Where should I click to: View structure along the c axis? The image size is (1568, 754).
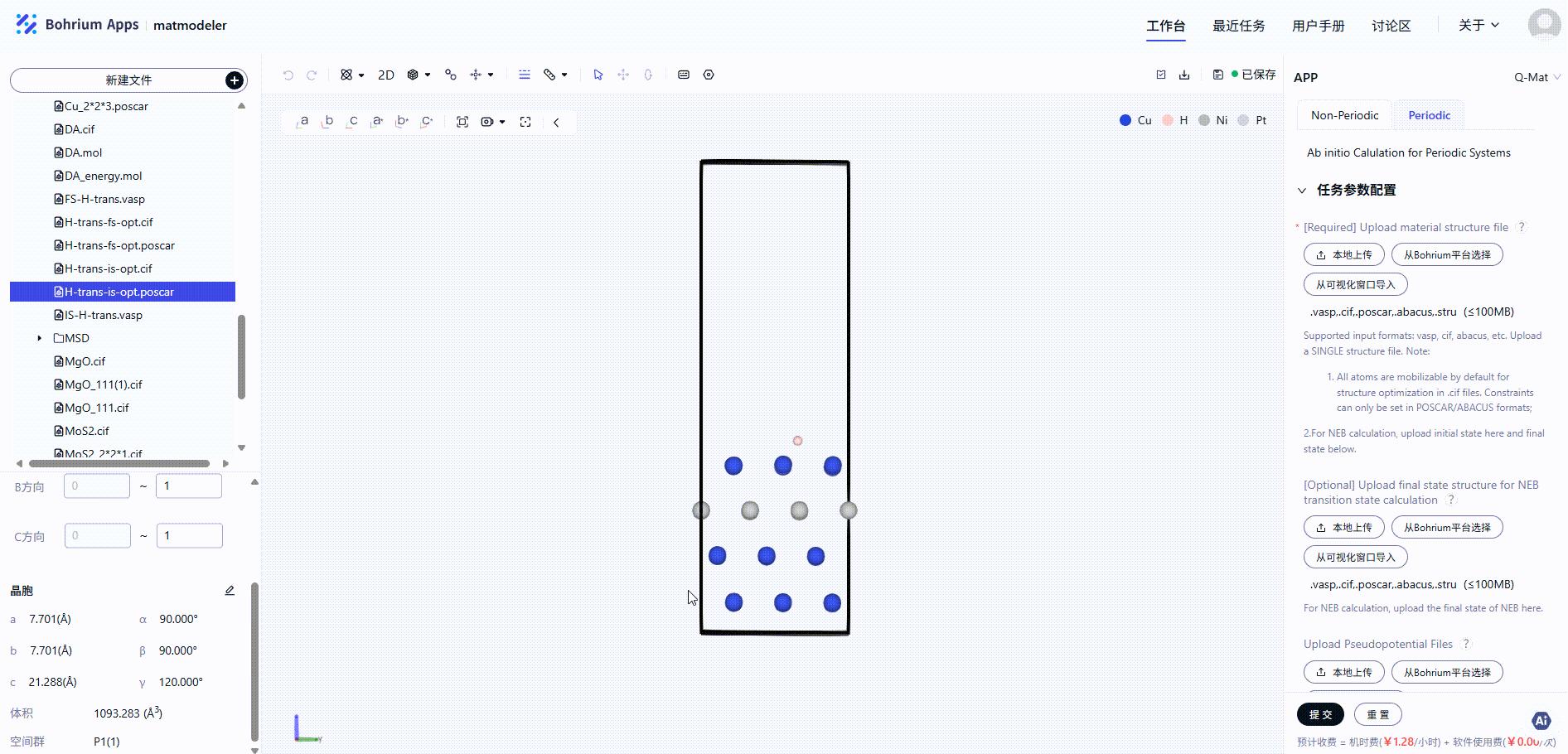tap(352, 121)
